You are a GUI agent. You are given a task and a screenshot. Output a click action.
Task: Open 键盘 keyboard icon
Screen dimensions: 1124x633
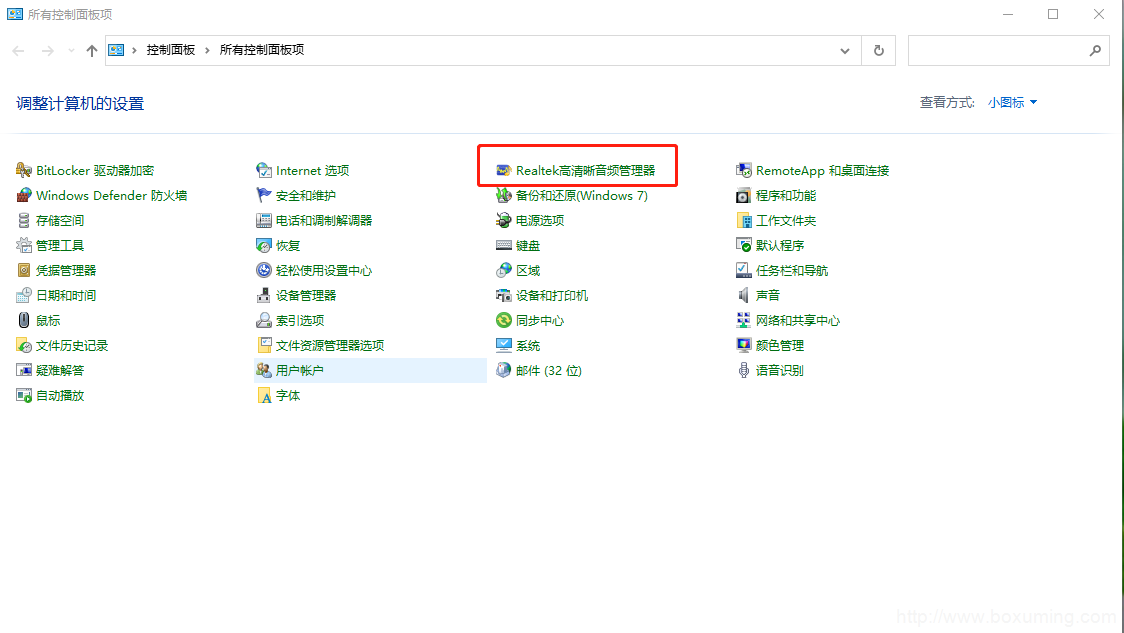point(504,246)
